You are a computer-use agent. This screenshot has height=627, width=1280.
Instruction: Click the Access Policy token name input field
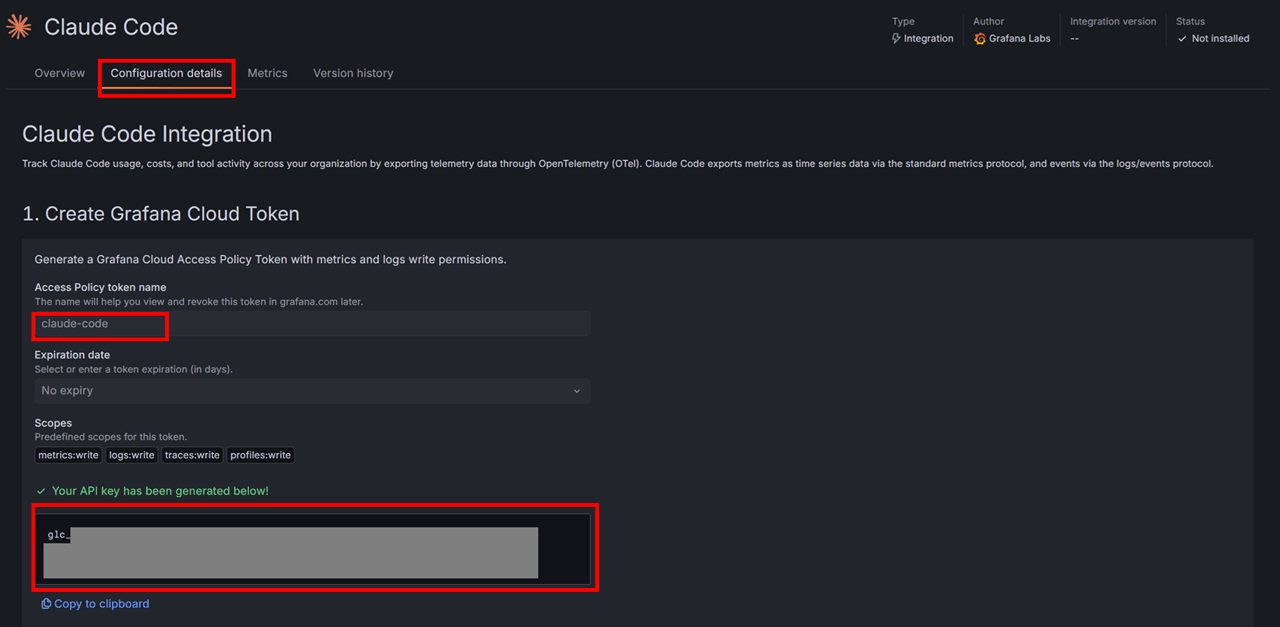[x=312, y=324]
